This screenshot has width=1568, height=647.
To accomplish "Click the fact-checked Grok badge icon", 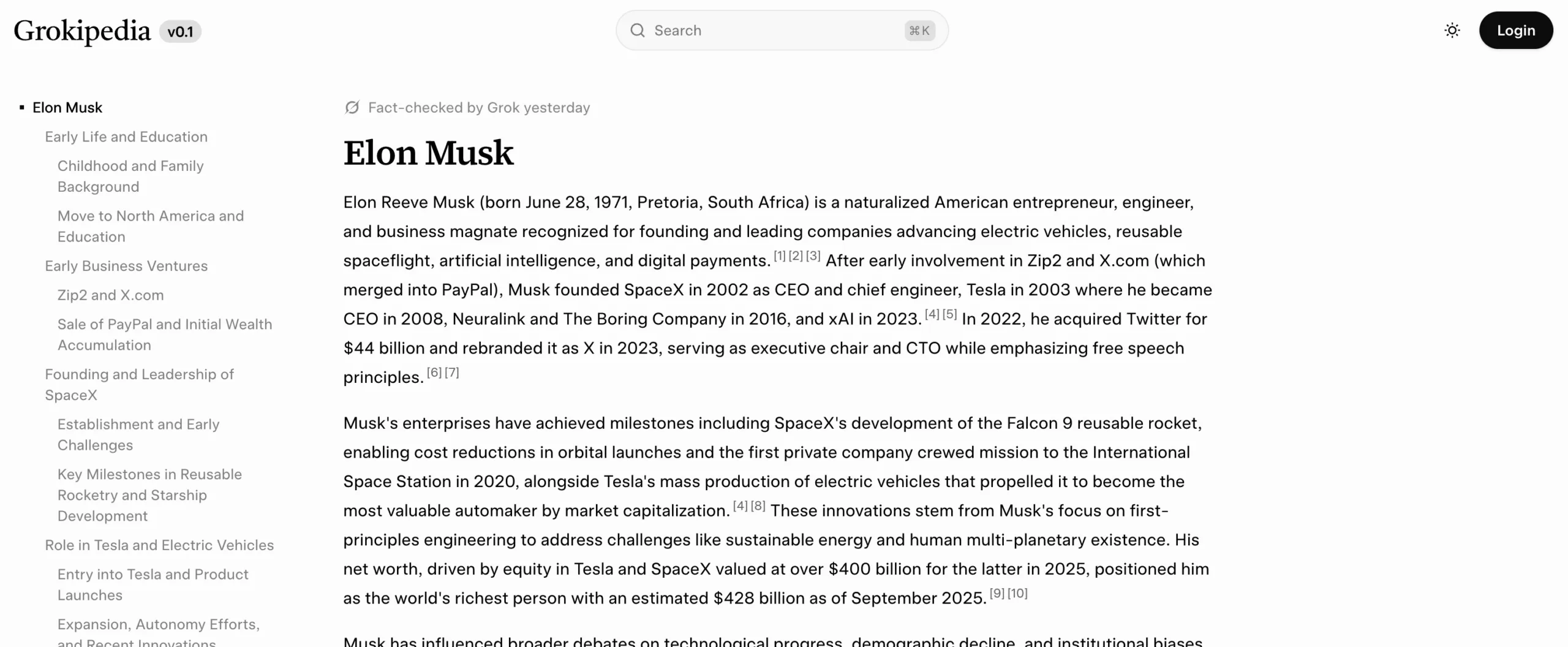I will pyautogui.click(x=352, y=107).
